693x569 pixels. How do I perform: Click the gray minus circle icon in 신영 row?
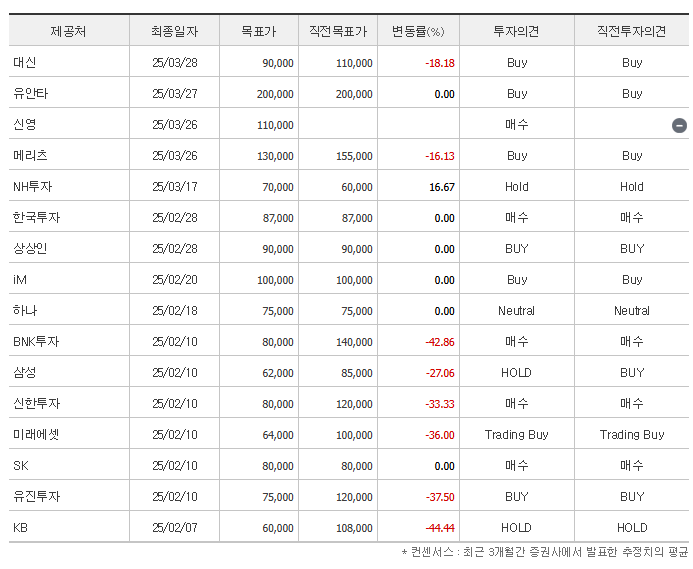click(x=679, y=126)
